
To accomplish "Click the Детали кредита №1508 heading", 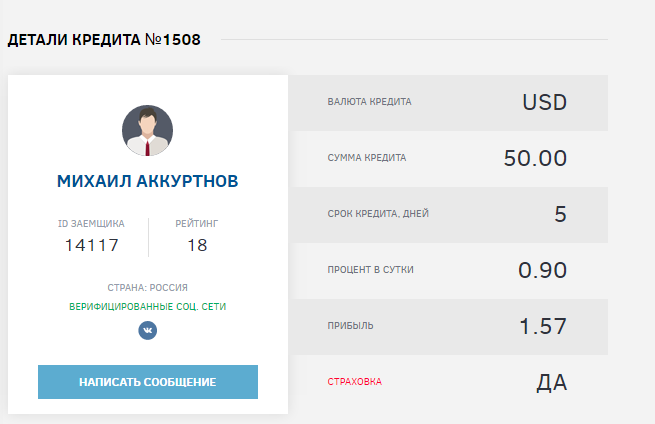I will [105, 40].
